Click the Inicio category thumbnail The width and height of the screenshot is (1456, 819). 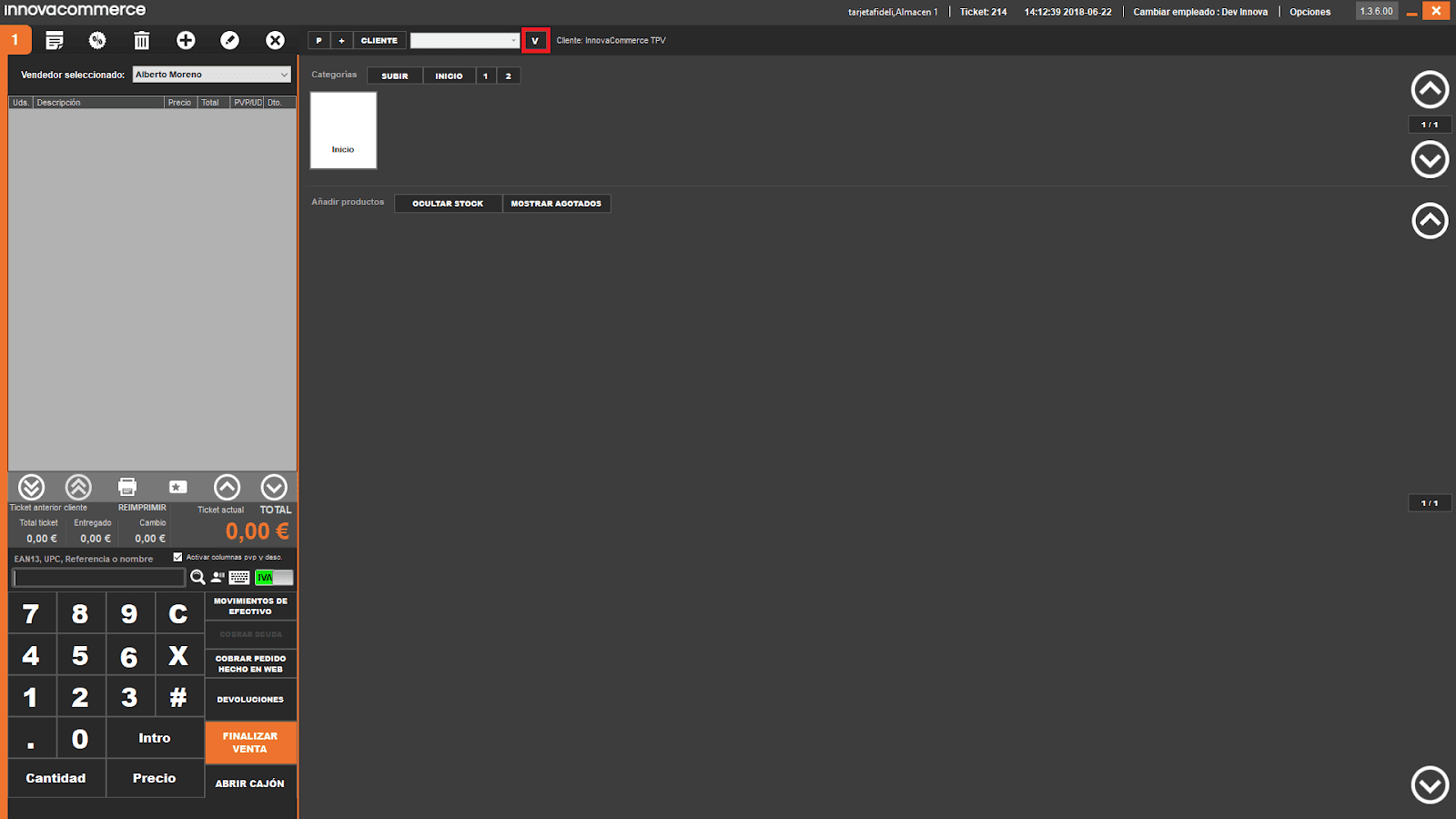pos(343,130)
